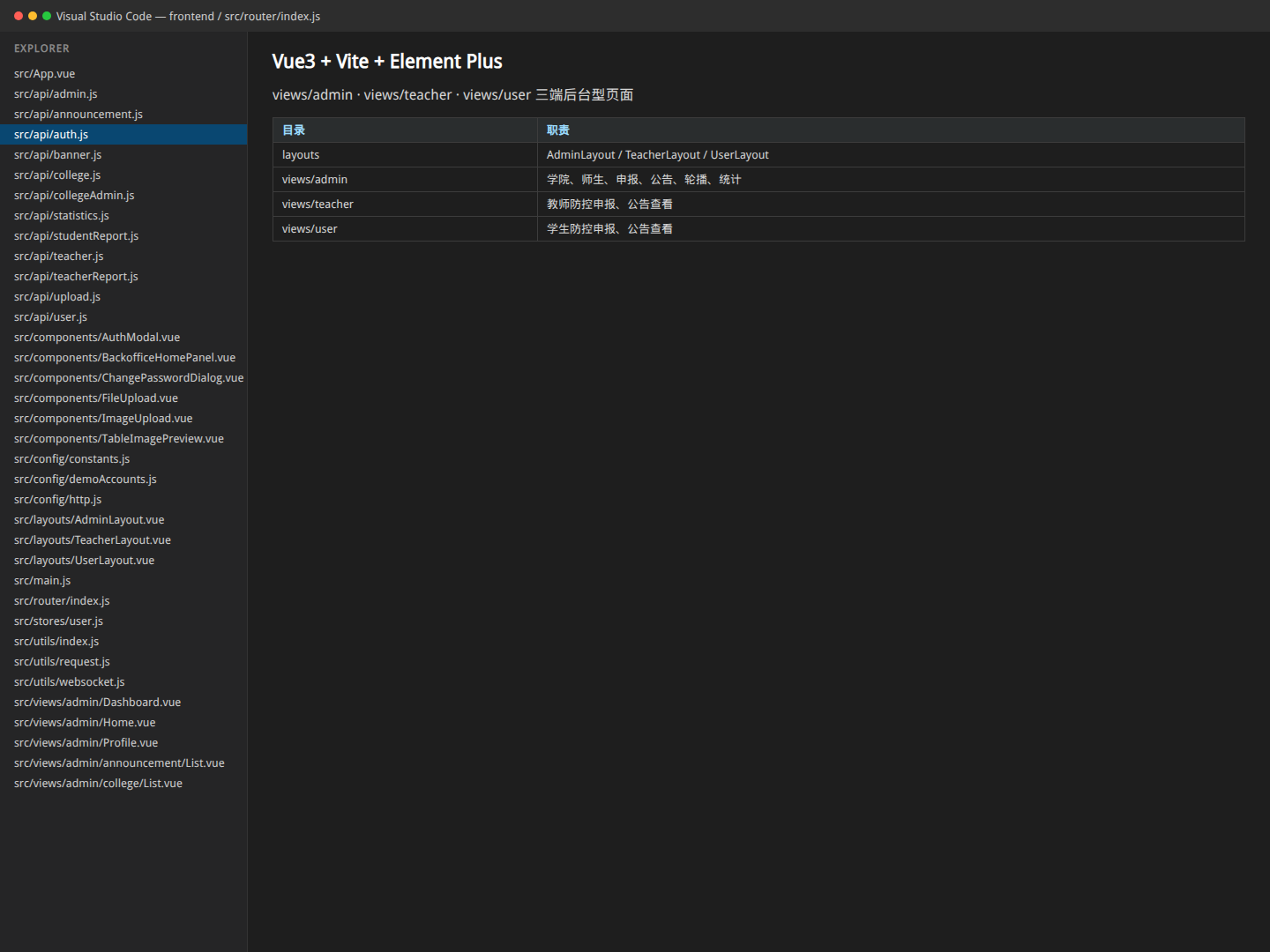Screen dimensions: 1270x952
Task: Open src/utils/index.js file
Action: click(x=123, y=642)
